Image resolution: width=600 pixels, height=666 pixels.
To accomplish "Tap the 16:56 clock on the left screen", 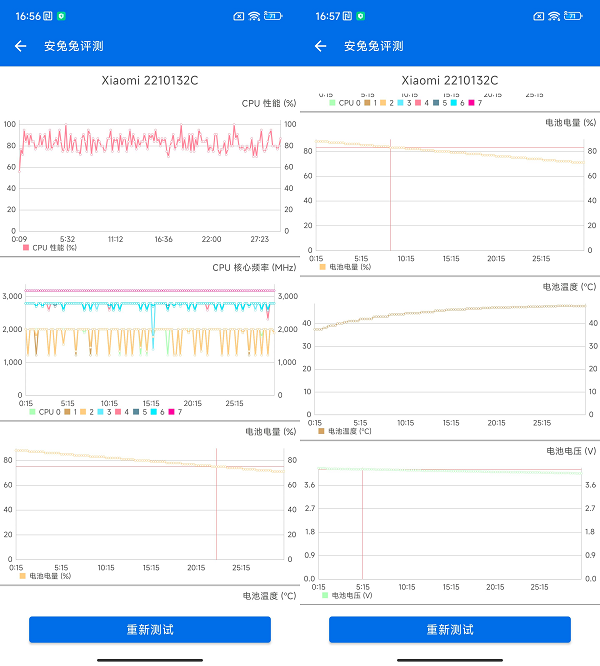I will [28, 16].
